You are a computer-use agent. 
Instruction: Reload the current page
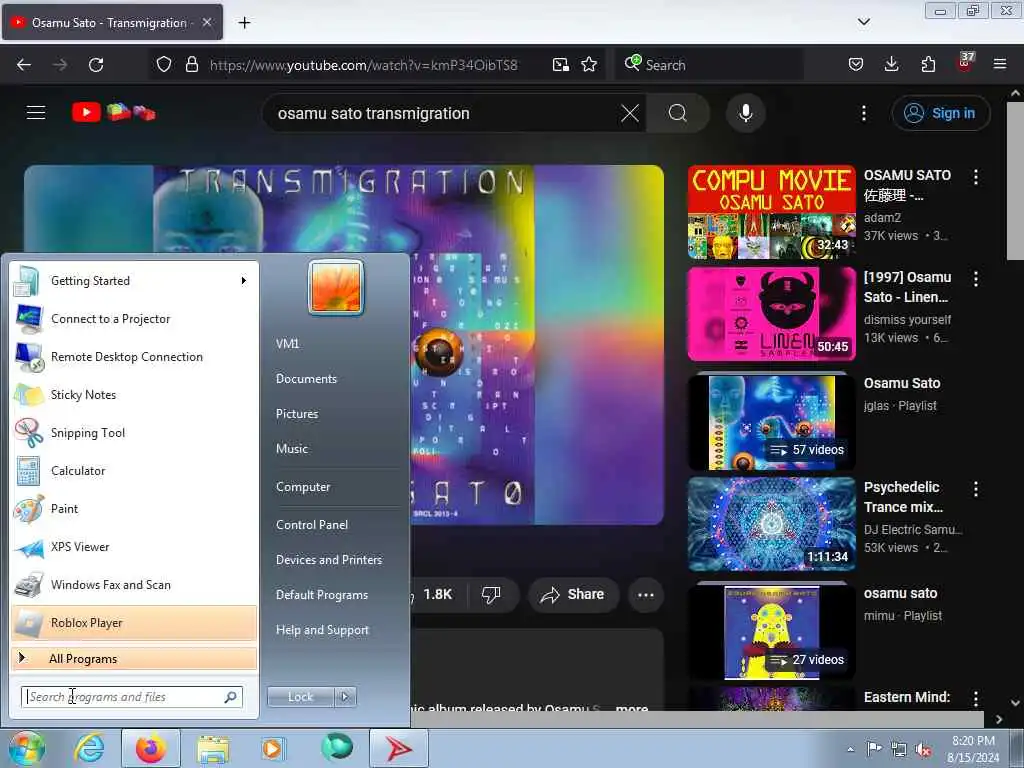pyautogui.click(x=96, y=65)
